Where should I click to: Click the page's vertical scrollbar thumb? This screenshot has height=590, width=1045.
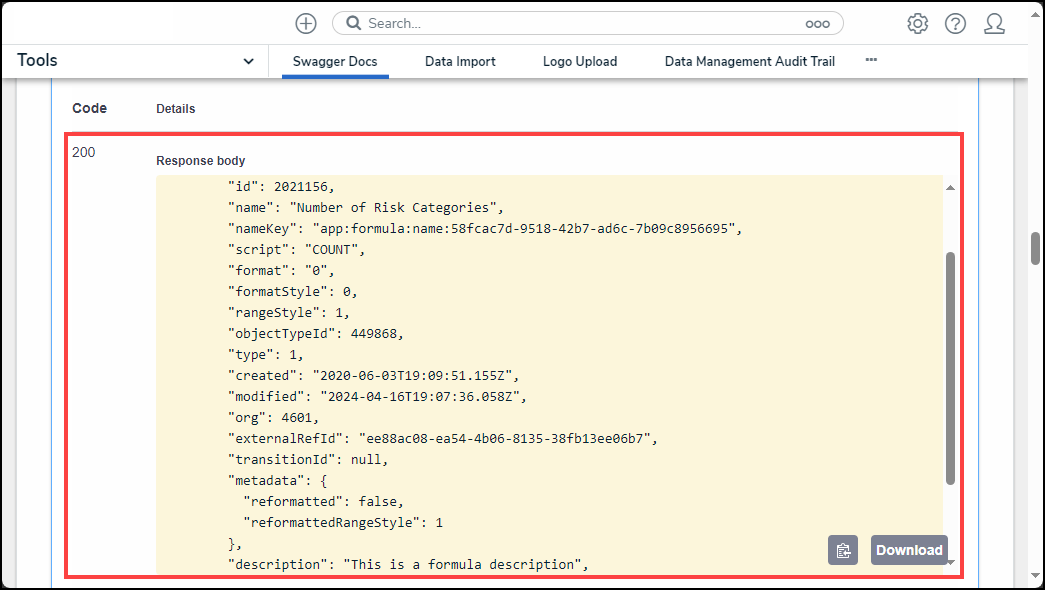pyautogui.click(x=1036, y=248)
